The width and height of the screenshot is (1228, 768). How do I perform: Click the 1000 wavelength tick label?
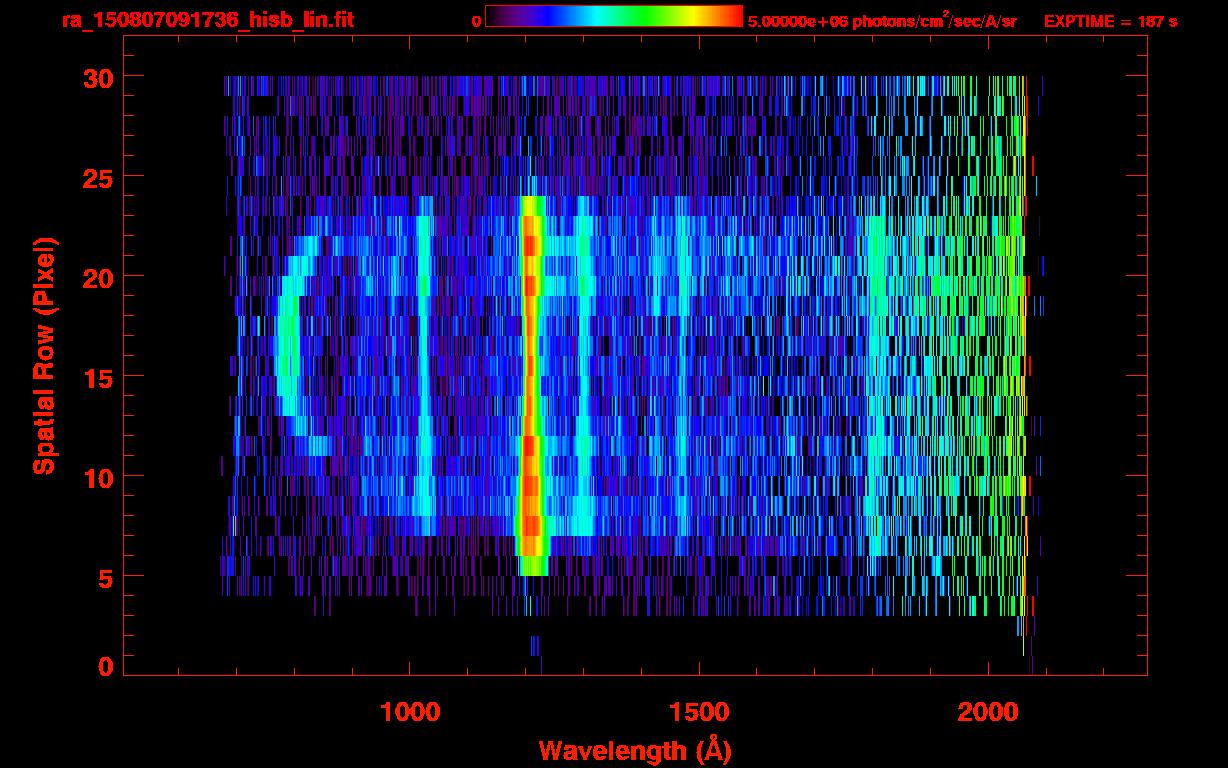click(x=410, y=712)
